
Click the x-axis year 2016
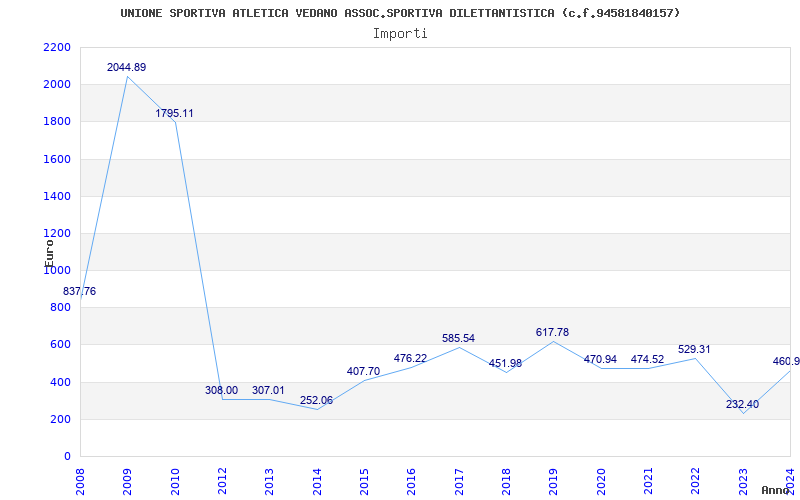411,482
